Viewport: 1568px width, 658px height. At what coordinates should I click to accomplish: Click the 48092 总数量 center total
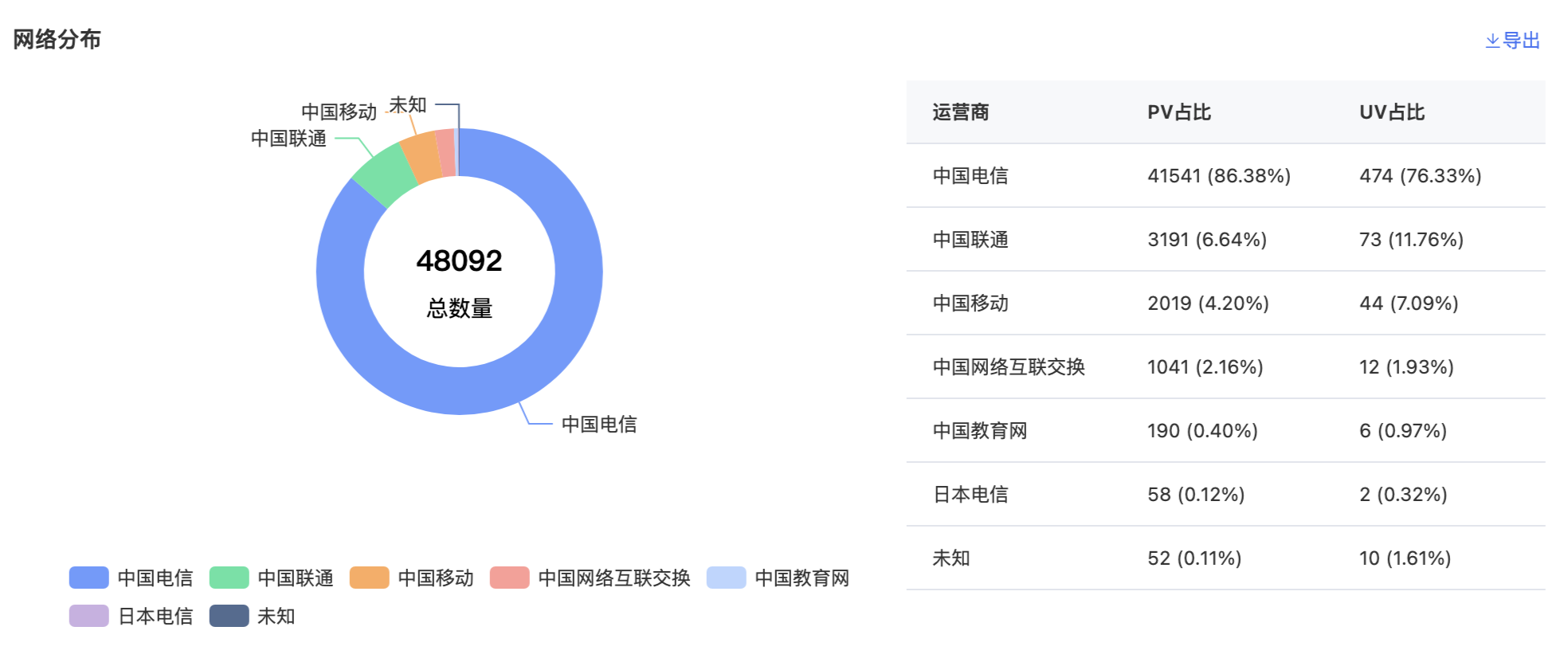(x=460, y=282)
